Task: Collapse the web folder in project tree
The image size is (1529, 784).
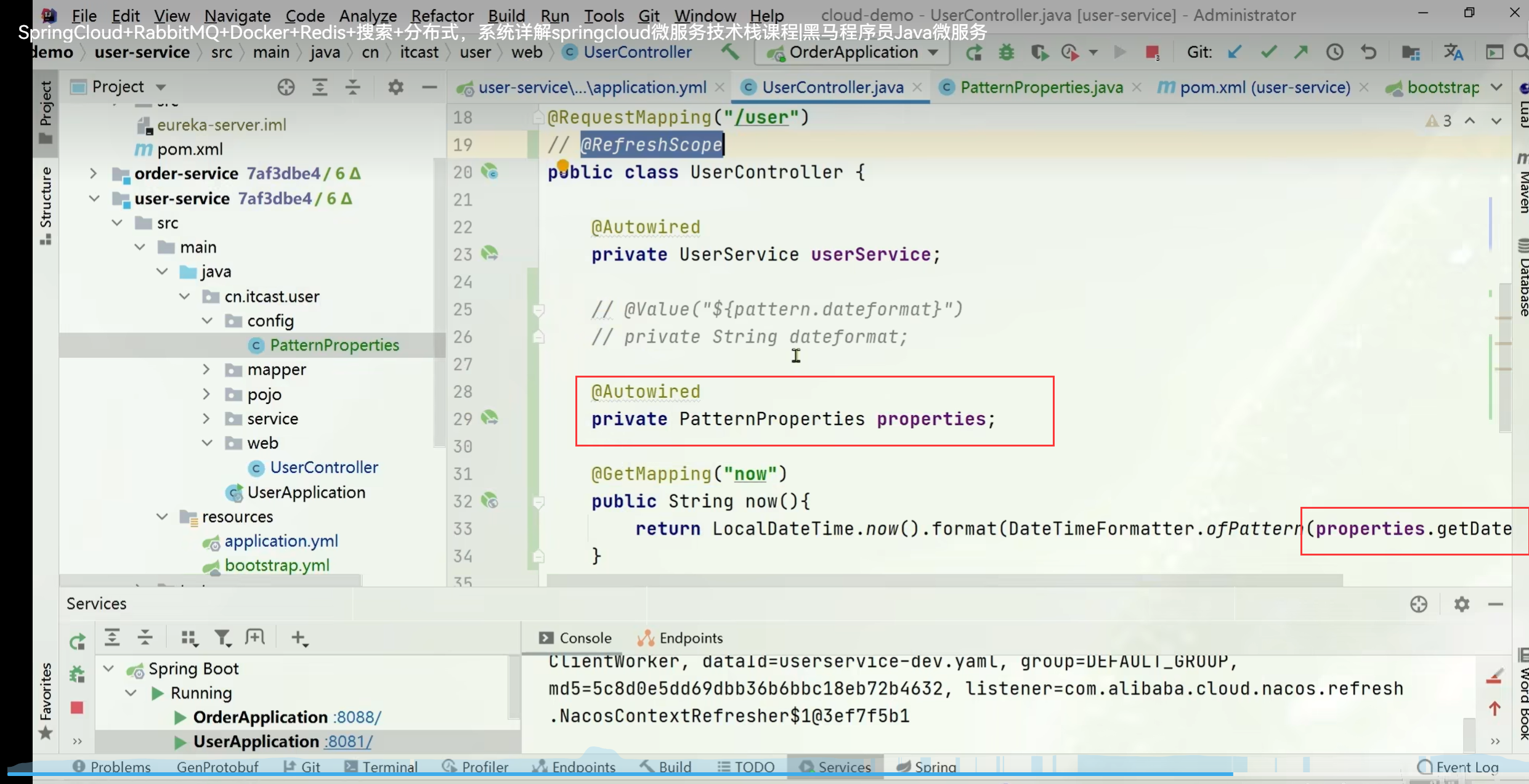Action: (x=208, y=443)
